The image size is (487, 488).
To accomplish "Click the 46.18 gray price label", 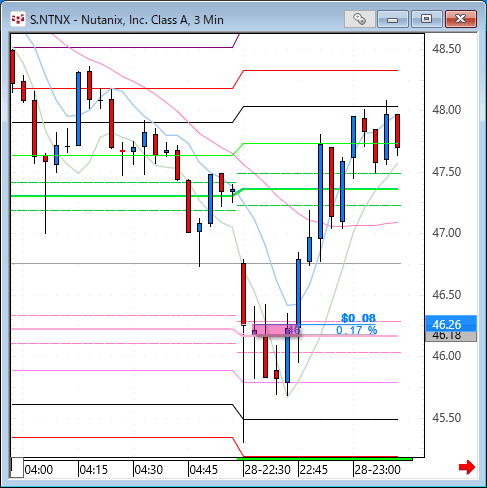I will pyautogui.click(x=451, y=336).
